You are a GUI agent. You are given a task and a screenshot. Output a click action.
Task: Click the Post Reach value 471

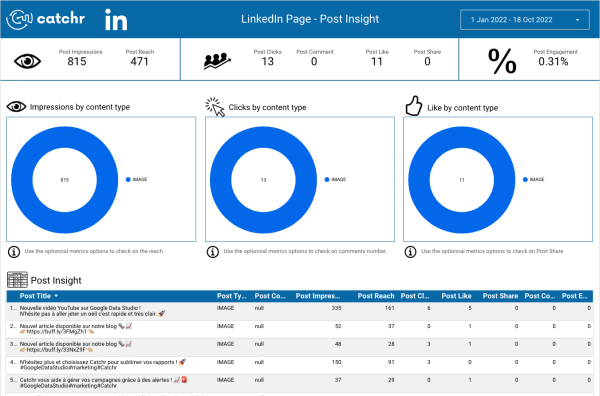[x=139, y=61]
